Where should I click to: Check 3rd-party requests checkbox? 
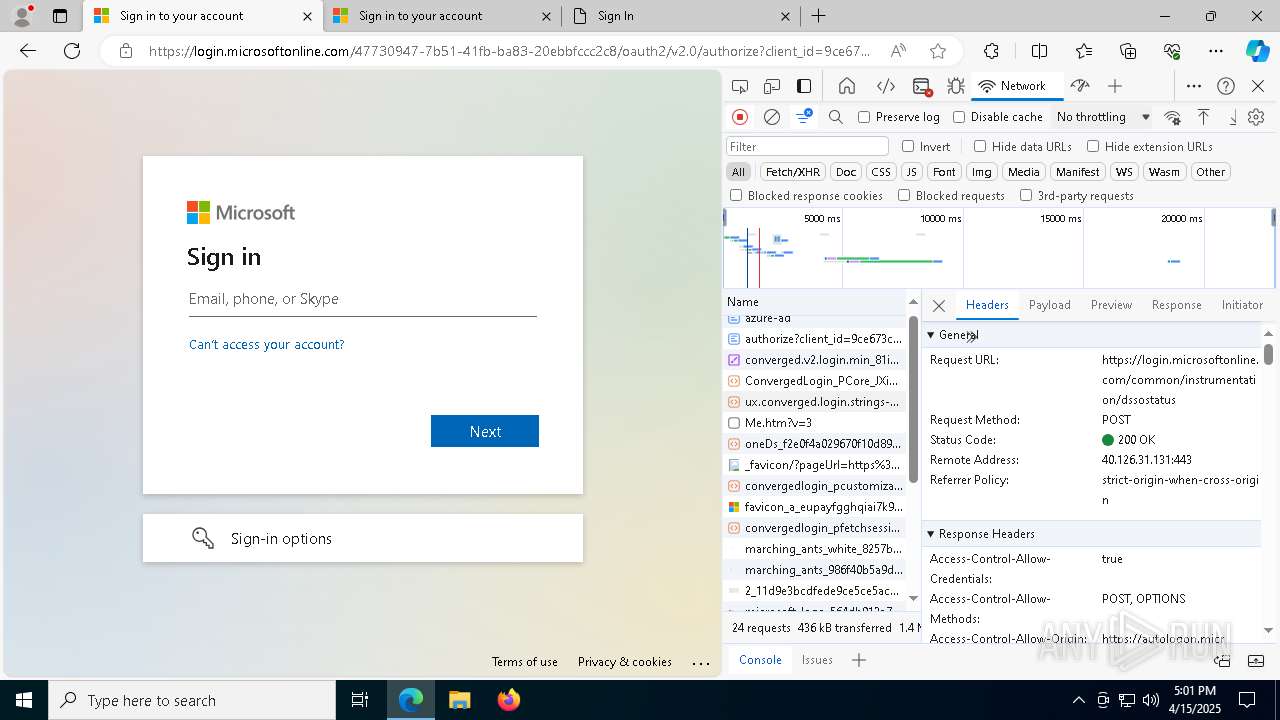pyautogui.click(x=1026, y=196)
